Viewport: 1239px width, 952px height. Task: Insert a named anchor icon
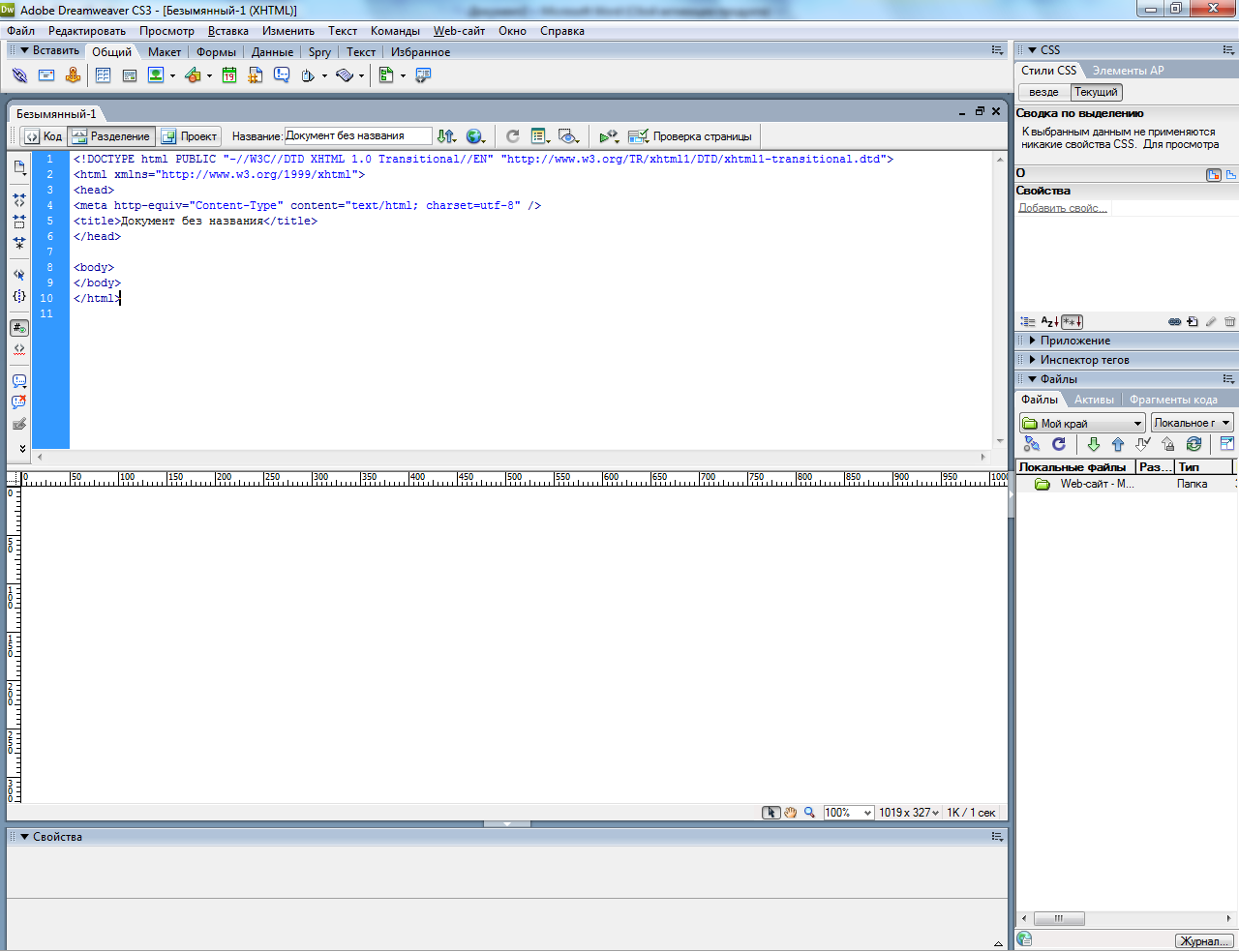(x=73, y=75)
